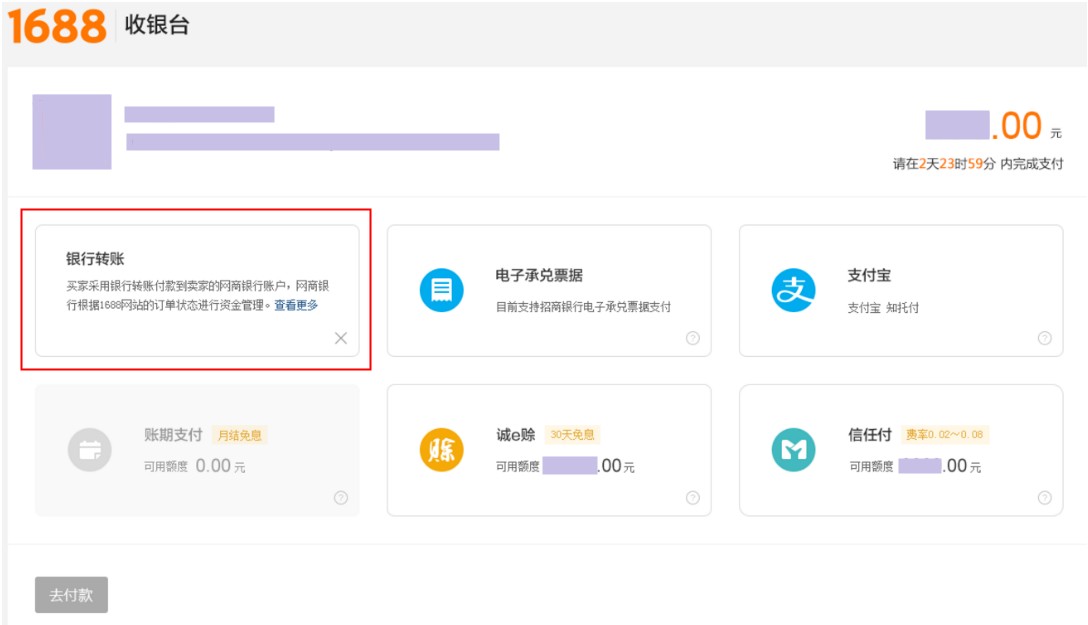Click 信任付 可用额度 amount
The image size is (1088, 625).
(x=915, y=466)
